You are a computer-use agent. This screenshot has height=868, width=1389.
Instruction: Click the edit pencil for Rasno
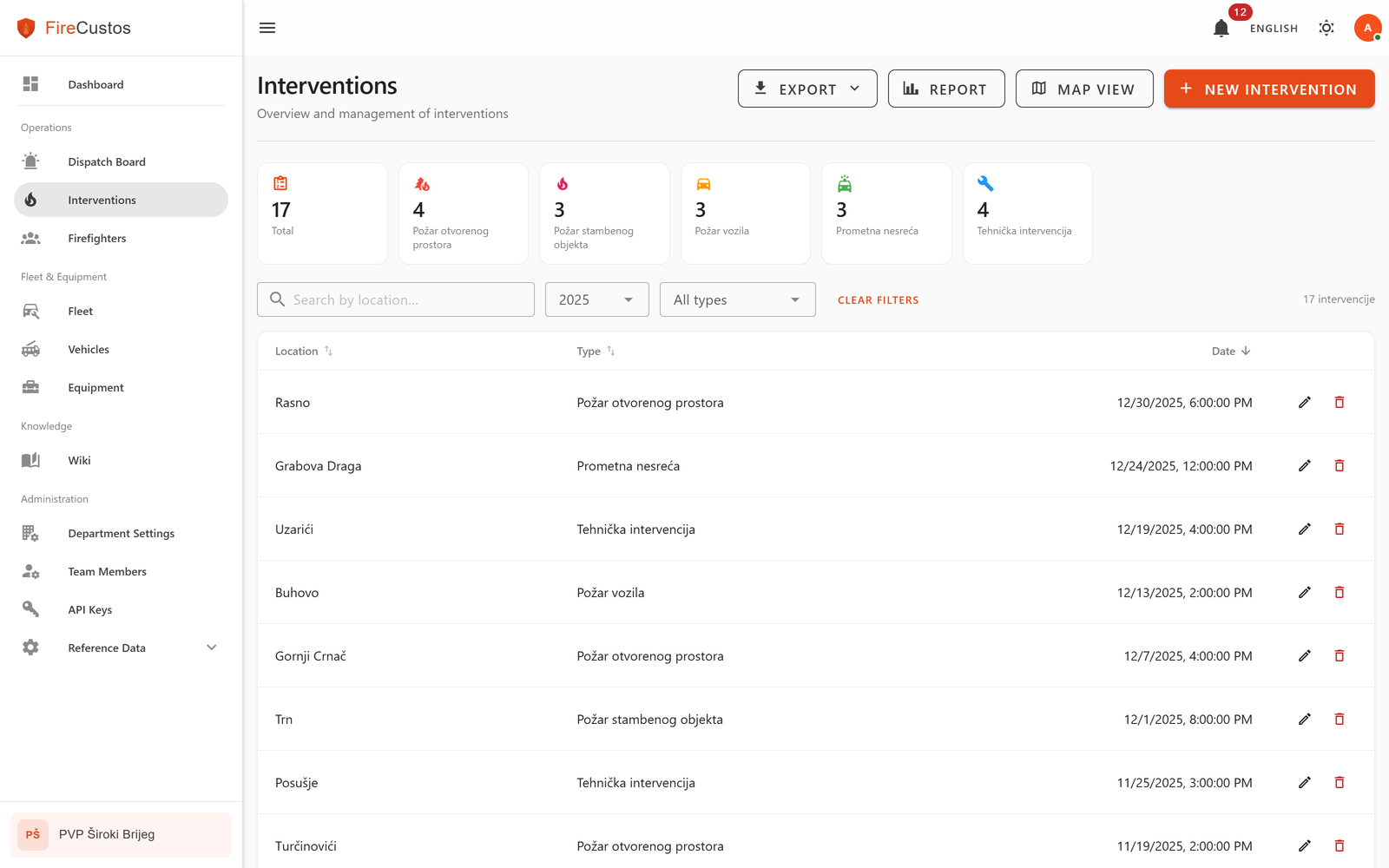tap(1304, 403)
